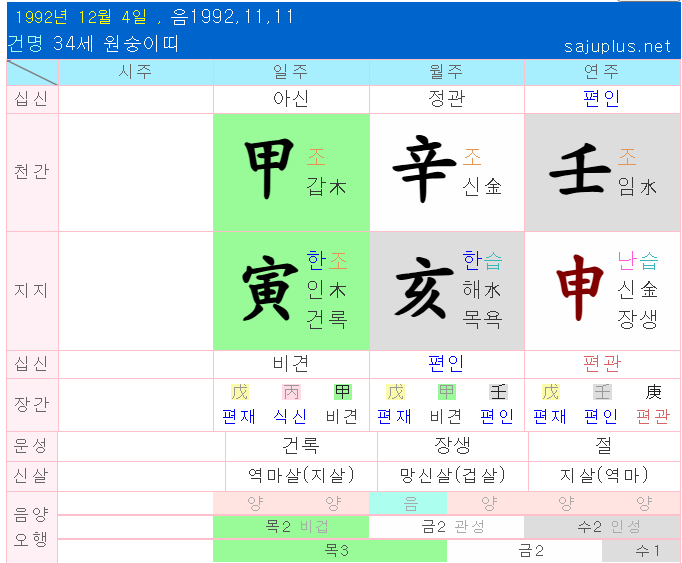The height and width of the screenshot is (563, 682).
Task: Click 편관 under the 庚 hidden stem
Action: [653, 417]
